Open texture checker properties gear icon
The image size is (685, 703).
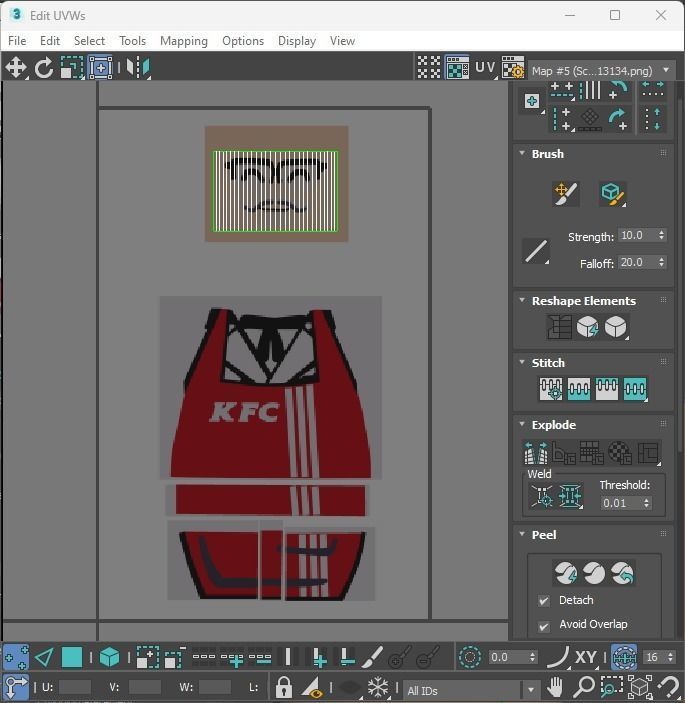[x=512, y=68]
